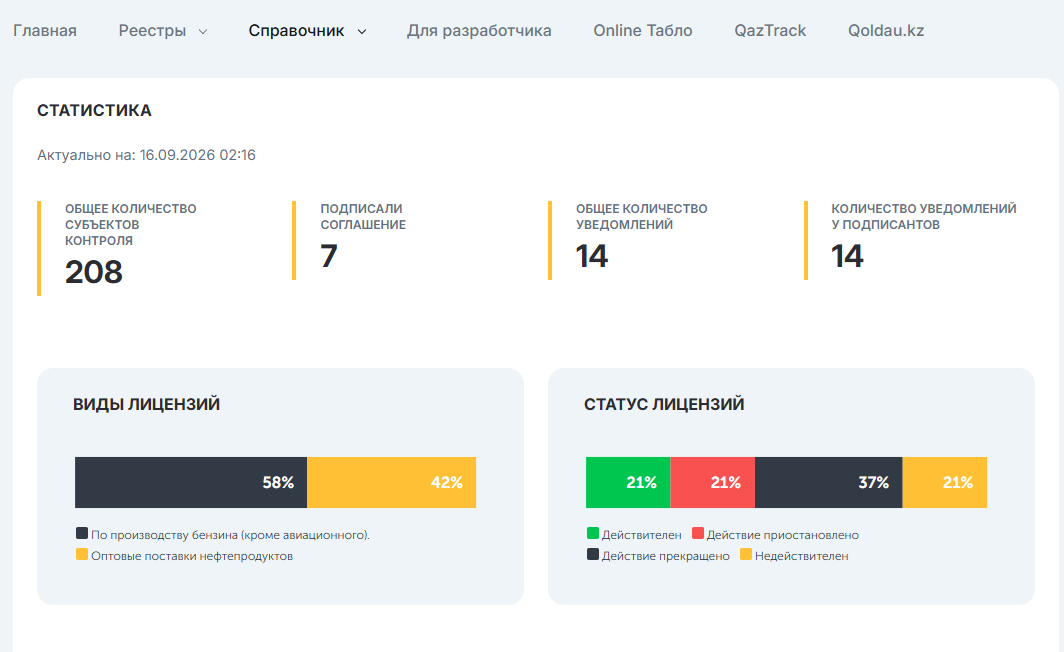The width and height of the screenshot is (1064, 652).
Task: Open the Реестры menu label
Action: [152, 31]
